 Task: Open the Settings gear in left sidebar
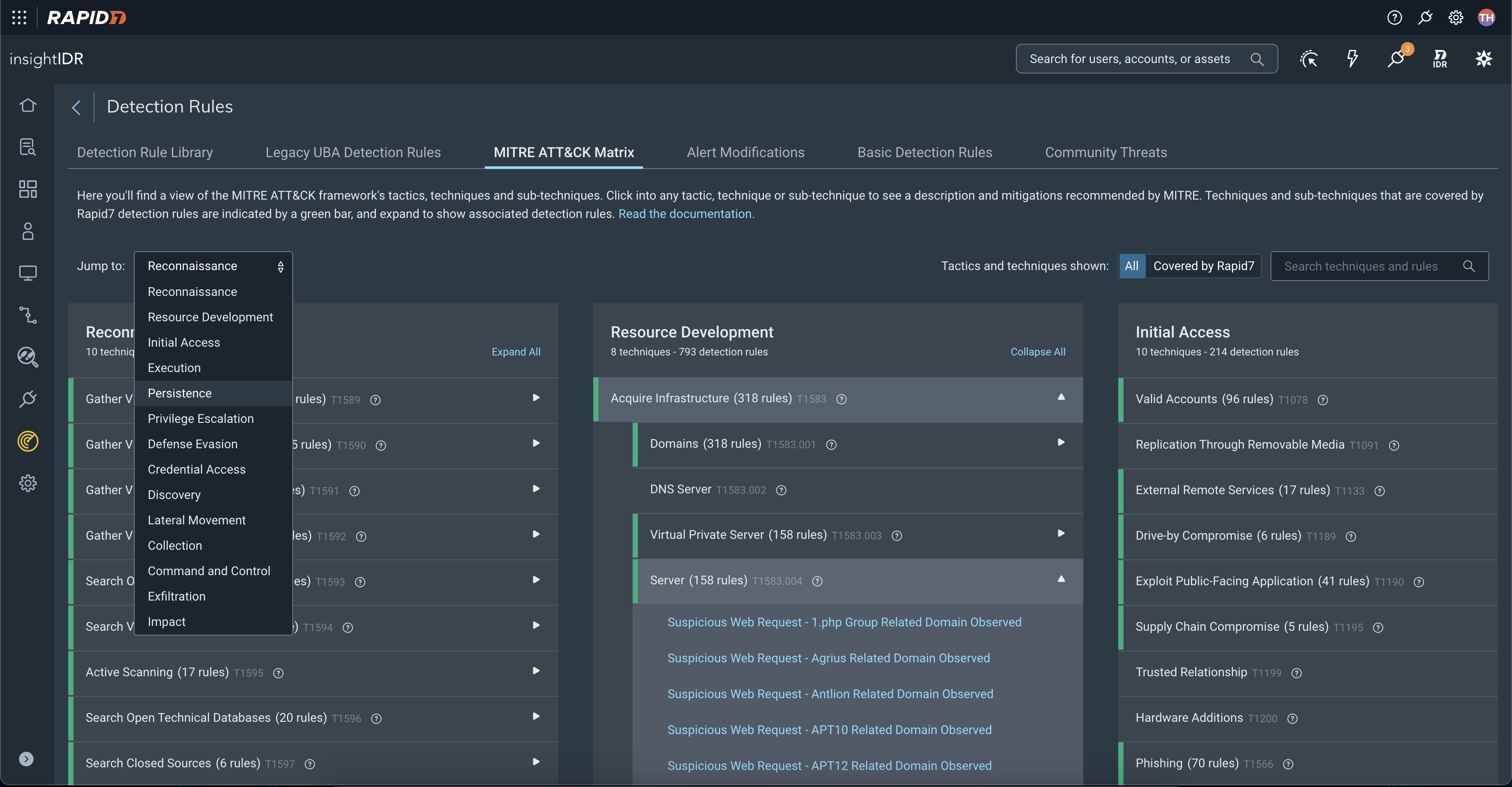tap(28, 483)
